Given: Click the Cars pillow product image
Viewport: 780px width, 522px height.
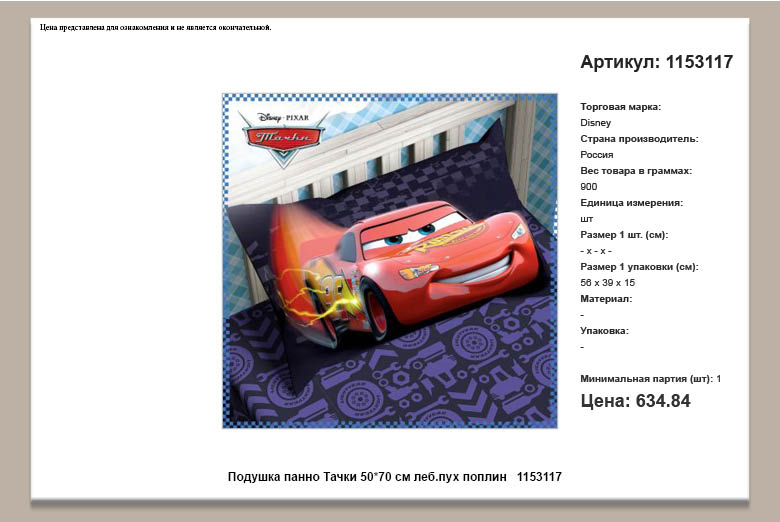Looking at the screenshot, I should (x=390, y=261).
